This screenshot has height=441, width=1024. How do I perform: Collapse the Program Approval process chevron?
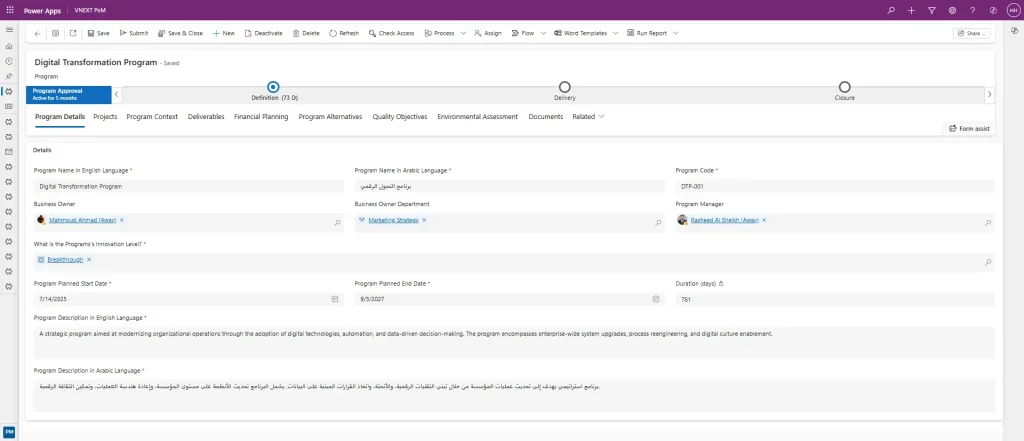pos(117,94)
